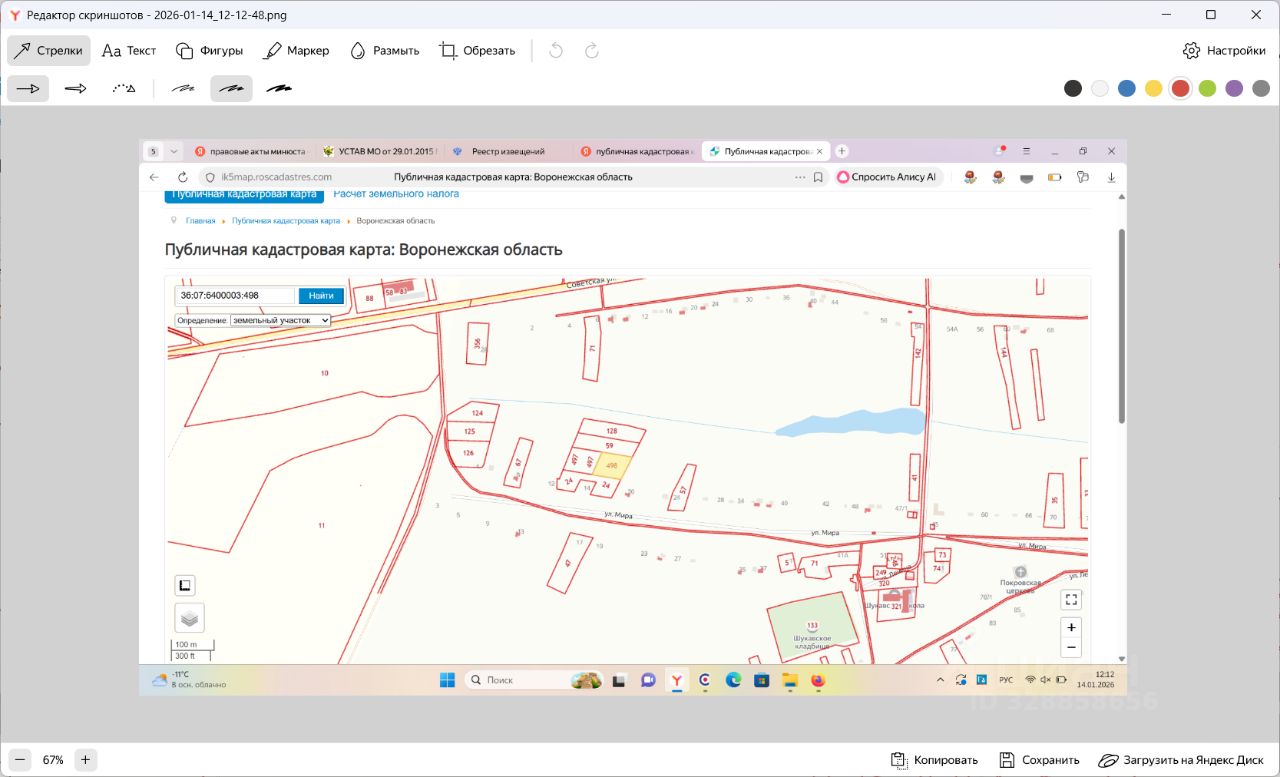This screenshot has height=777, width=1280.
Task: Zoom in with the plus button
Action: tap(85, 760)
